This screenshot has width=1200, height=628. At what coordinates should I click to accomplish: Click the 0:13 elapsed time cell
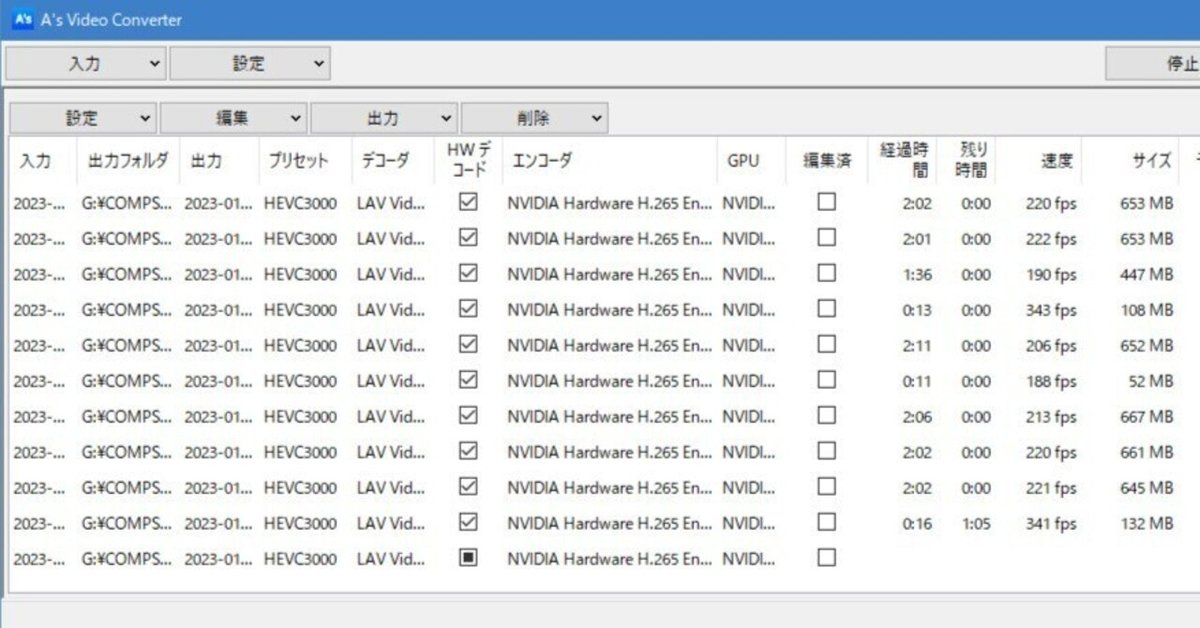tap(917, 311)
